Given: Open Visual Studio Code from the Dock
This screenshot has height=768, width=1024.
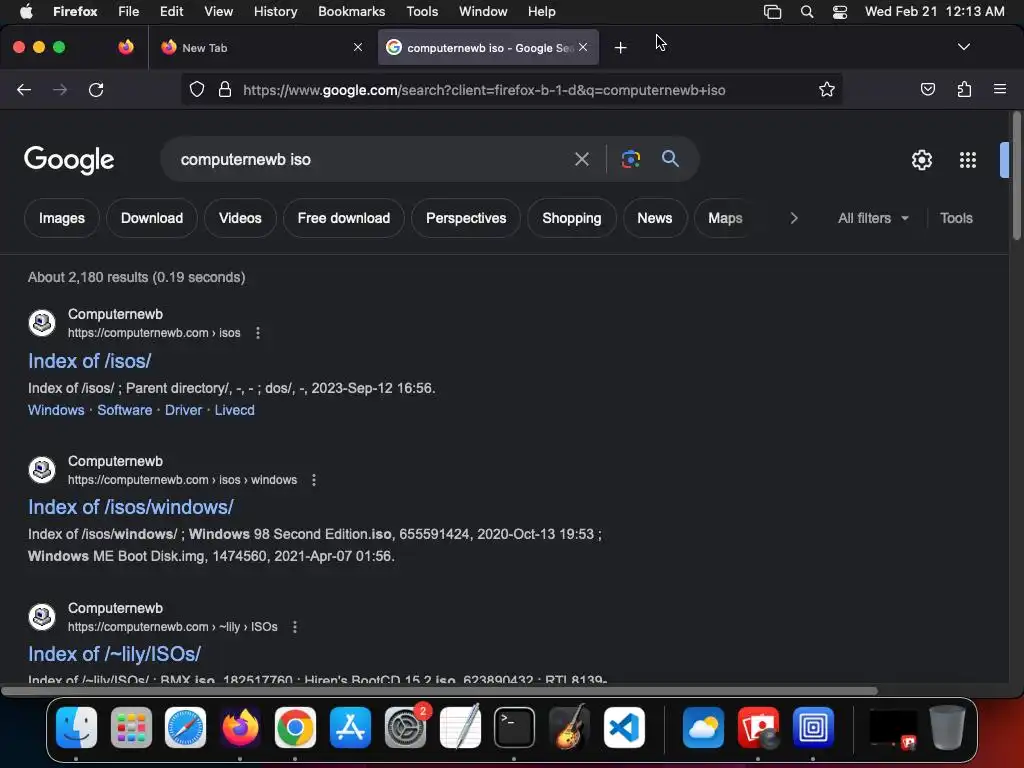Looking at the screenshot, I should coord(624,728).
